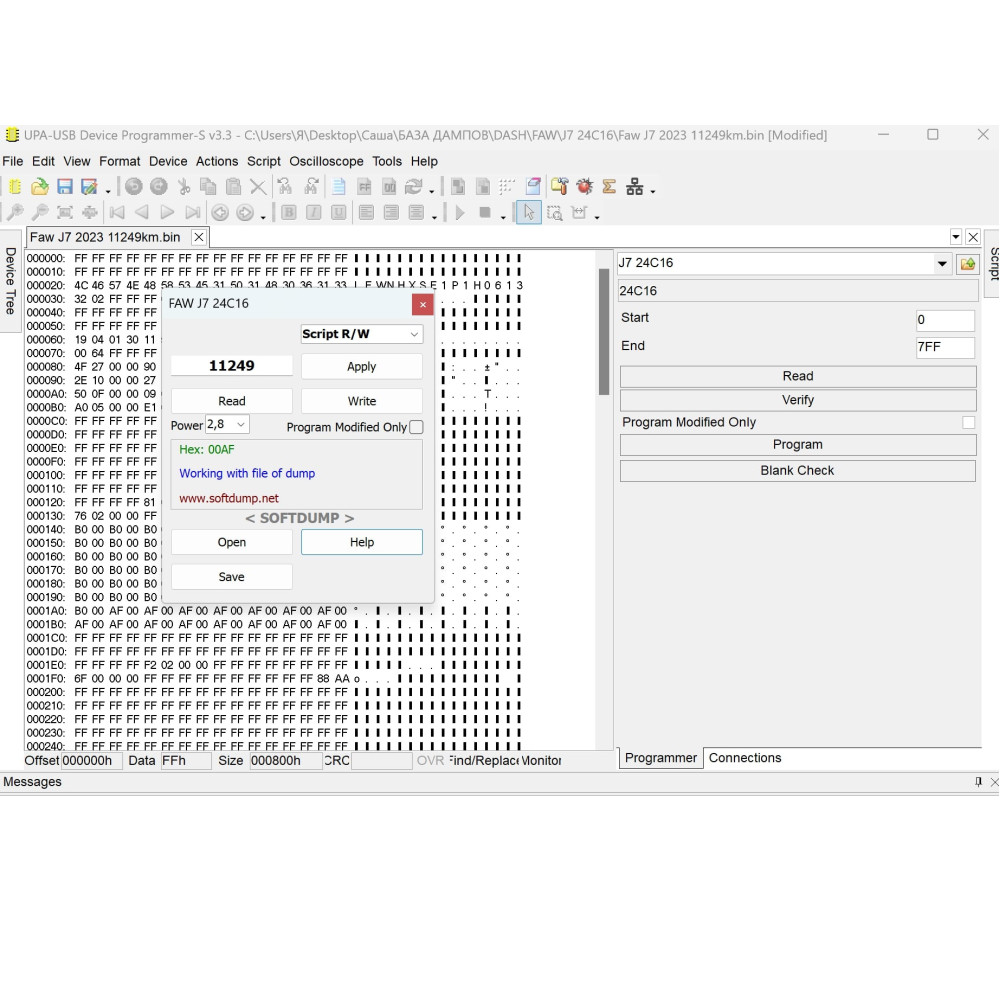The width and height of the screenshot is (1000, 1000).
Task: Tick Program Modified Only in Programmer panel
Action: pyautogui.click(x=968, y=422)
